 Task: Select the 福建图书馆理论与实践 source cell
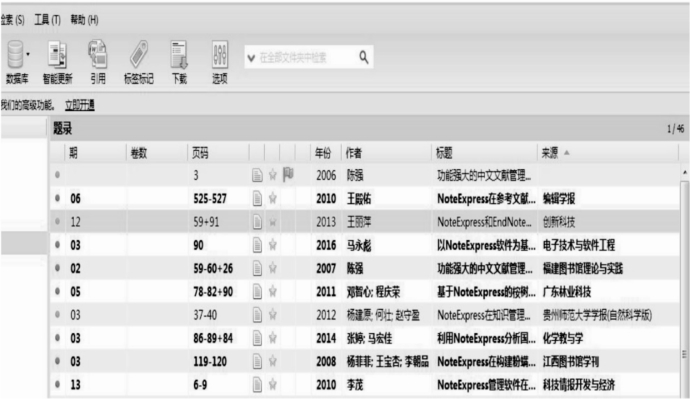point(583,268)
